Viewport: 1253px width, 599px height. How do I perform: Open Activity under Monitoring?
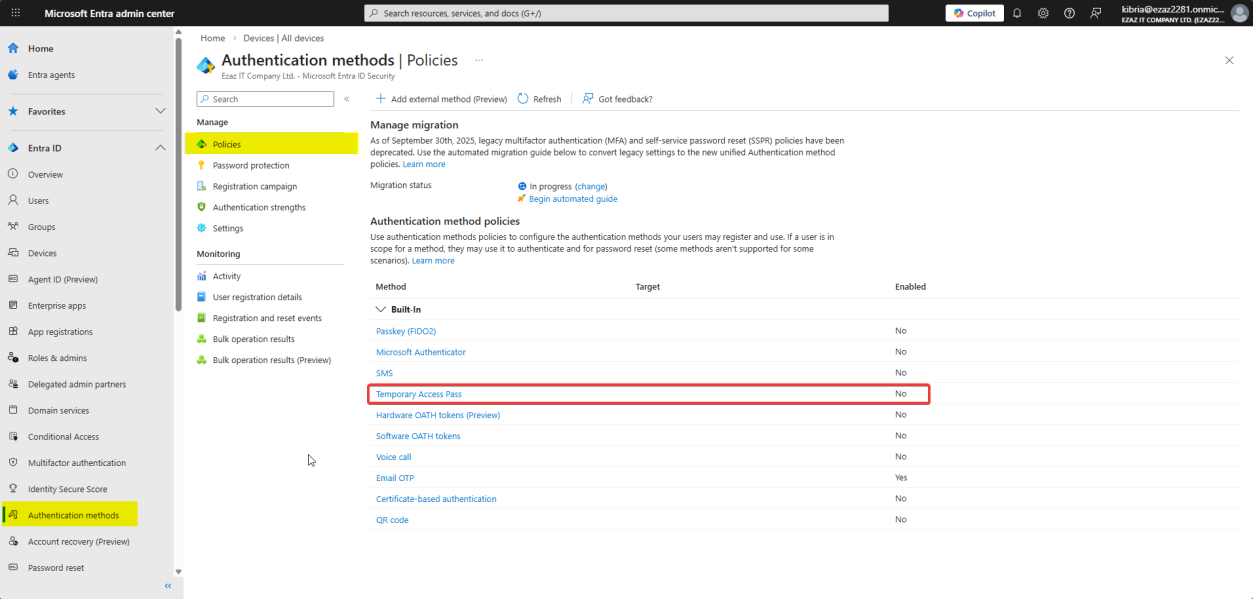pyautogui.click(x=227, y=276)
